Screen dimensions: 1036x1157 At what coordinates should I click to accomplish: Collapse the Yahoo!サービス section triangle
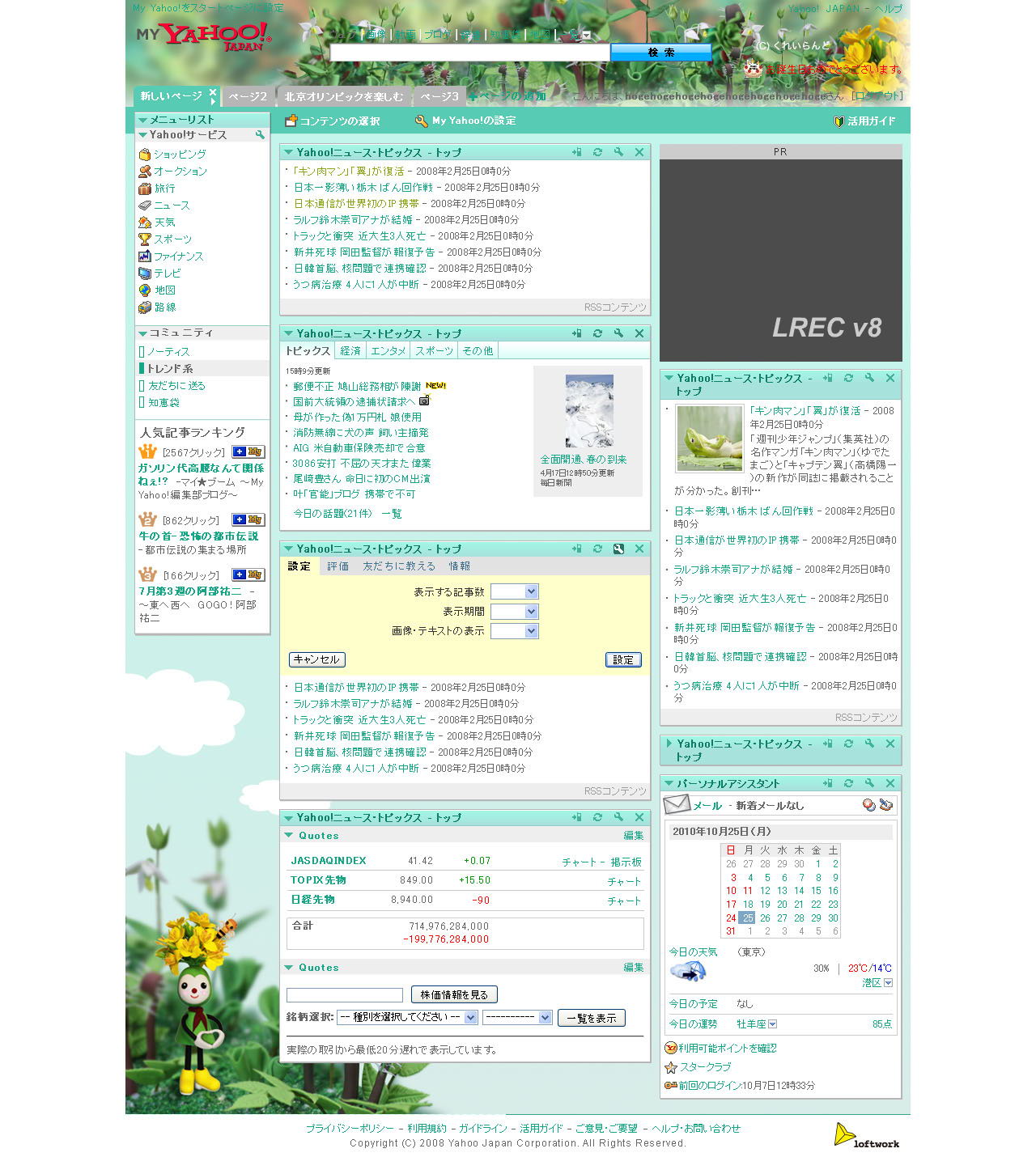click(x=142, y=135)
